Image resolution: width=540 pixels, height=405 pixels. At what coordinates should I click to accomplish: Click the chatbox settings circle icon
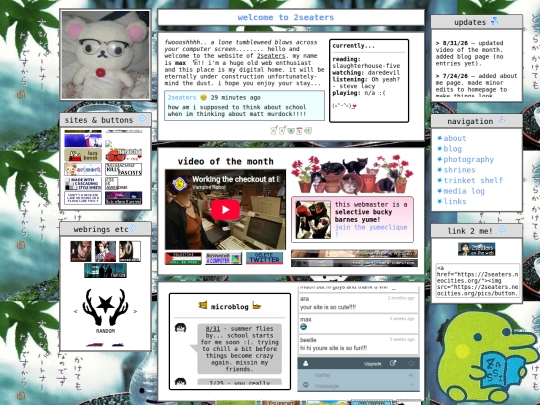(411, 363)
